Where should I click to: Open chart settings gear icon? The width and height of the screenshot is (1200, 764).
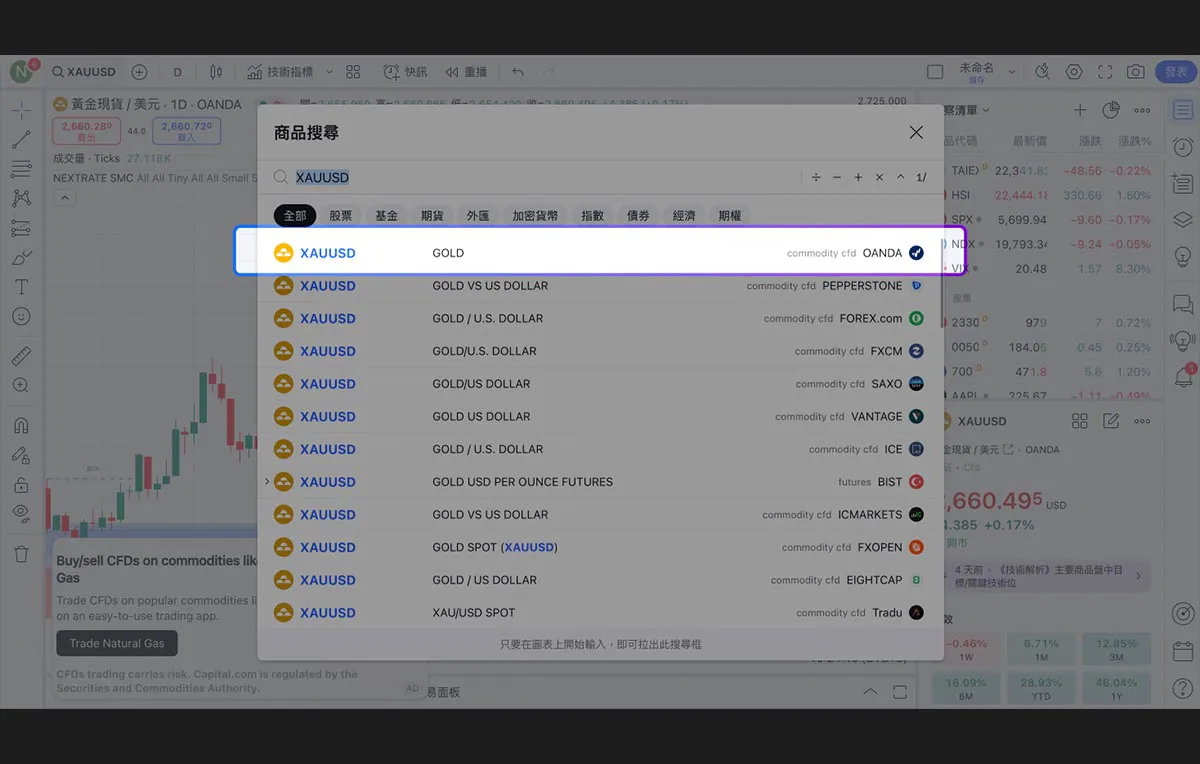1074,72
